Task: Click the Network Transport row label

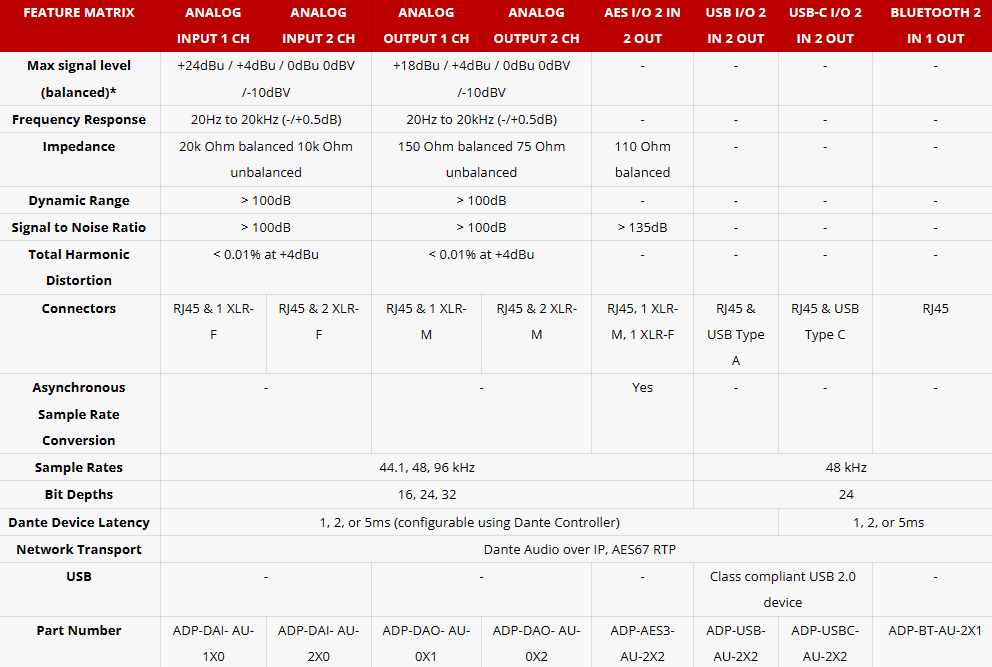Action: [x=79, y=550]
